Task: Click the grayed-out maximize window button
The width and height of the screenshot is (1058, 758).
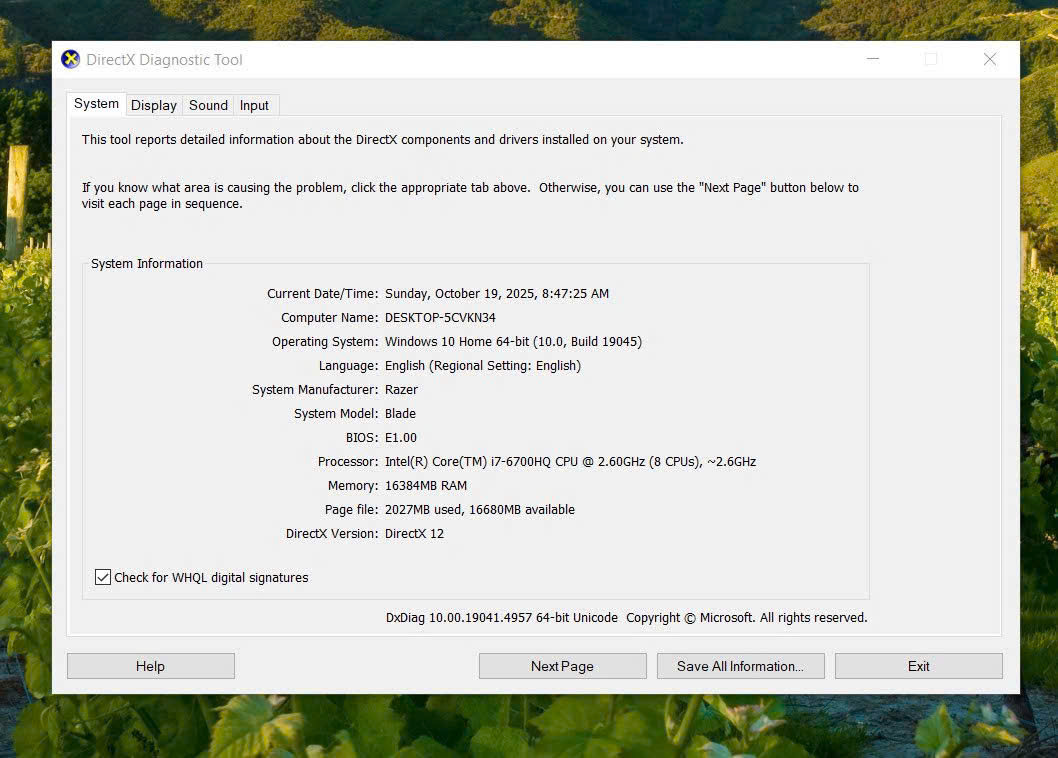Action: click(x=931, y=59)
